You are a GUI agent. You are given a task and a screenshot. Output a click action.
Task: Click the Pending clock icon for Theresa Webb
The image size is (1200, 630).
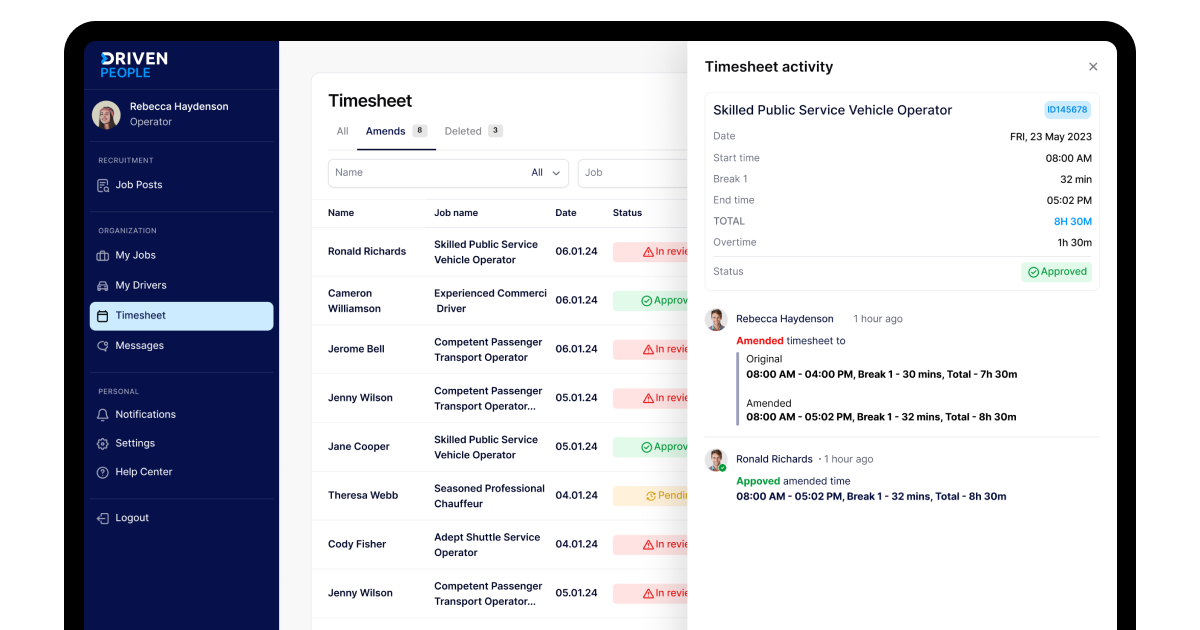click(651, 496)
